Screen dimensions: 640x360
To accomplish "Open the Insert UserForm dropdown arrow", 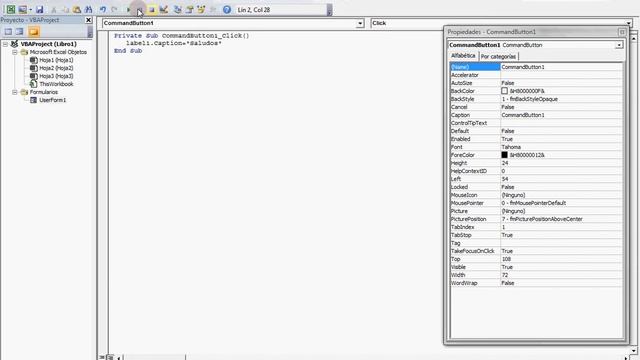I will (x=30, y=9).
